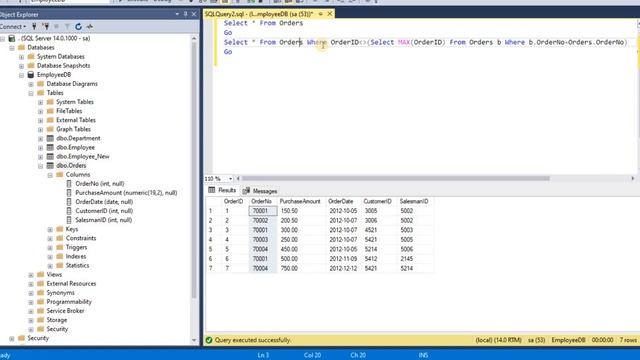
Task: Expand the Database Diagrams folder
Action: coord(31,84)
